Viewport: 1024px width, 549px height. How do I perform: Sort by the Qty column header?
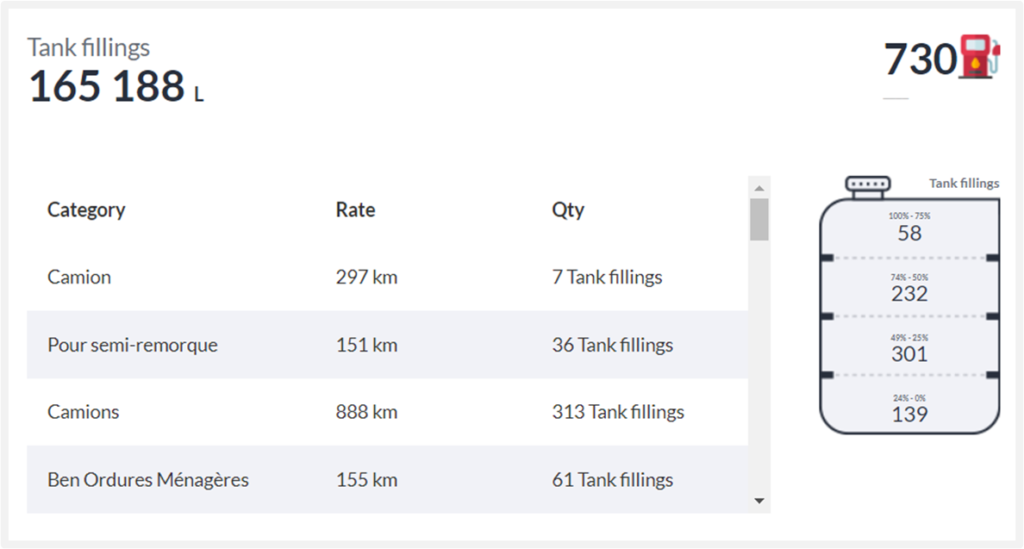(x=568, y=210)
